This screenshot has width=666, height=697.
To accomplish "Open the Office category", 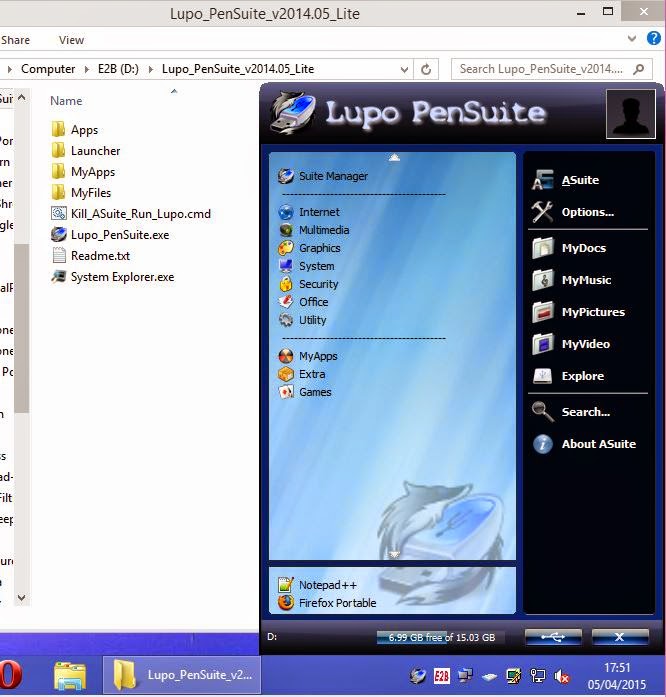I will click(x=303, y=302).
